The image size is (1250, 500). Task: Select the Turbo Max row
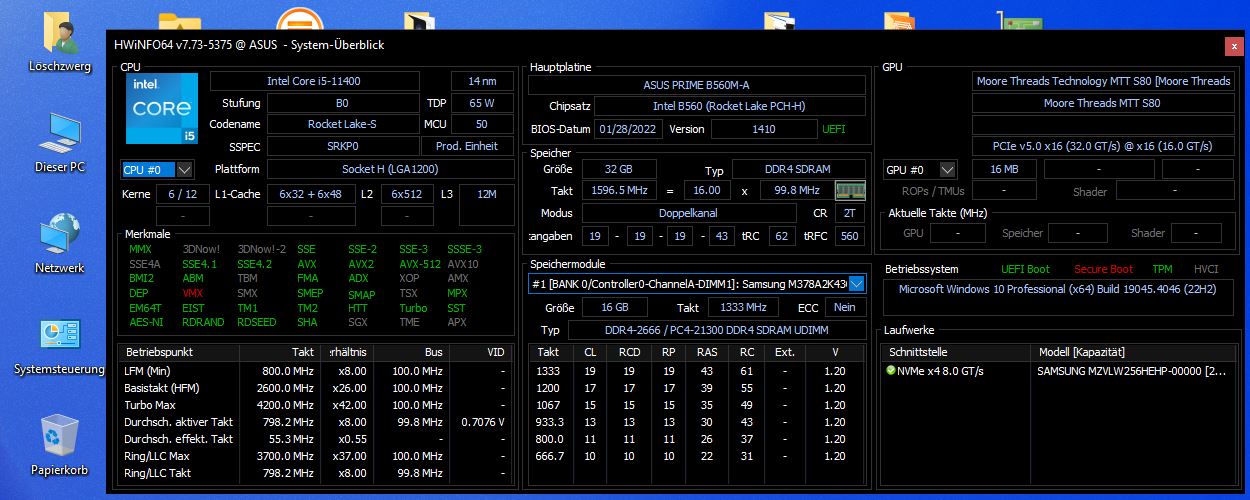pos(318,405)
